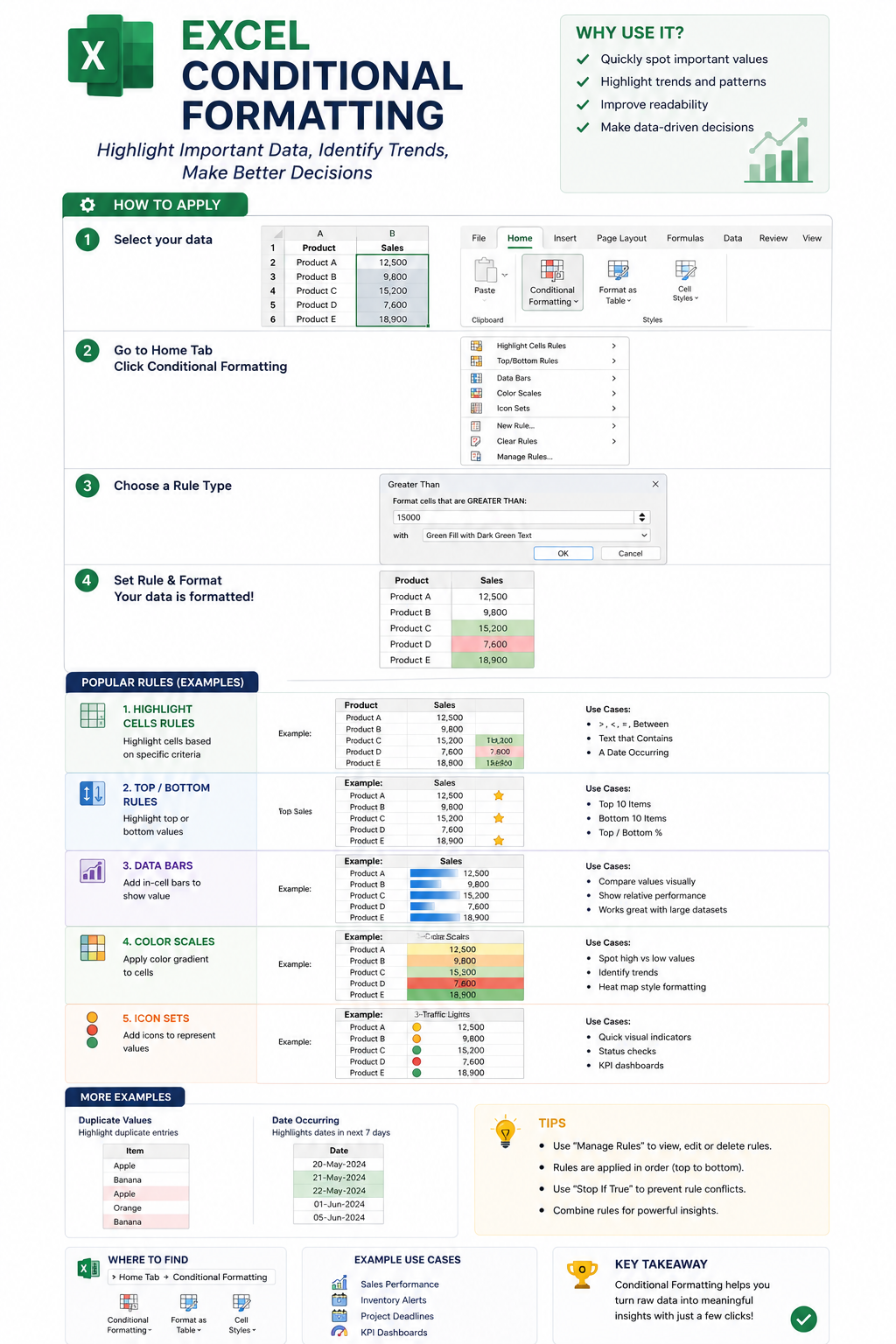Click the Excel logo in the header

click(x=111, y=55)
